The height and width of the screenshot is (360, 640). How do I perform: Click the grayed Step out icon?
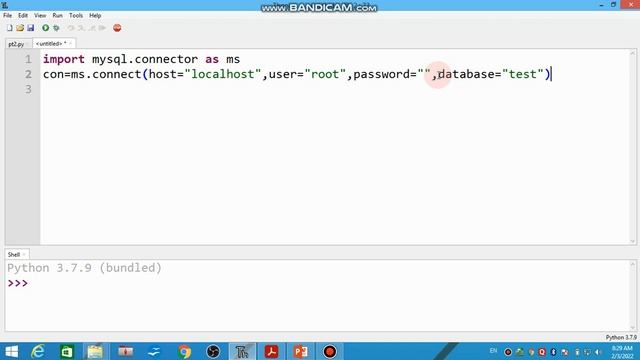point(92,28)
